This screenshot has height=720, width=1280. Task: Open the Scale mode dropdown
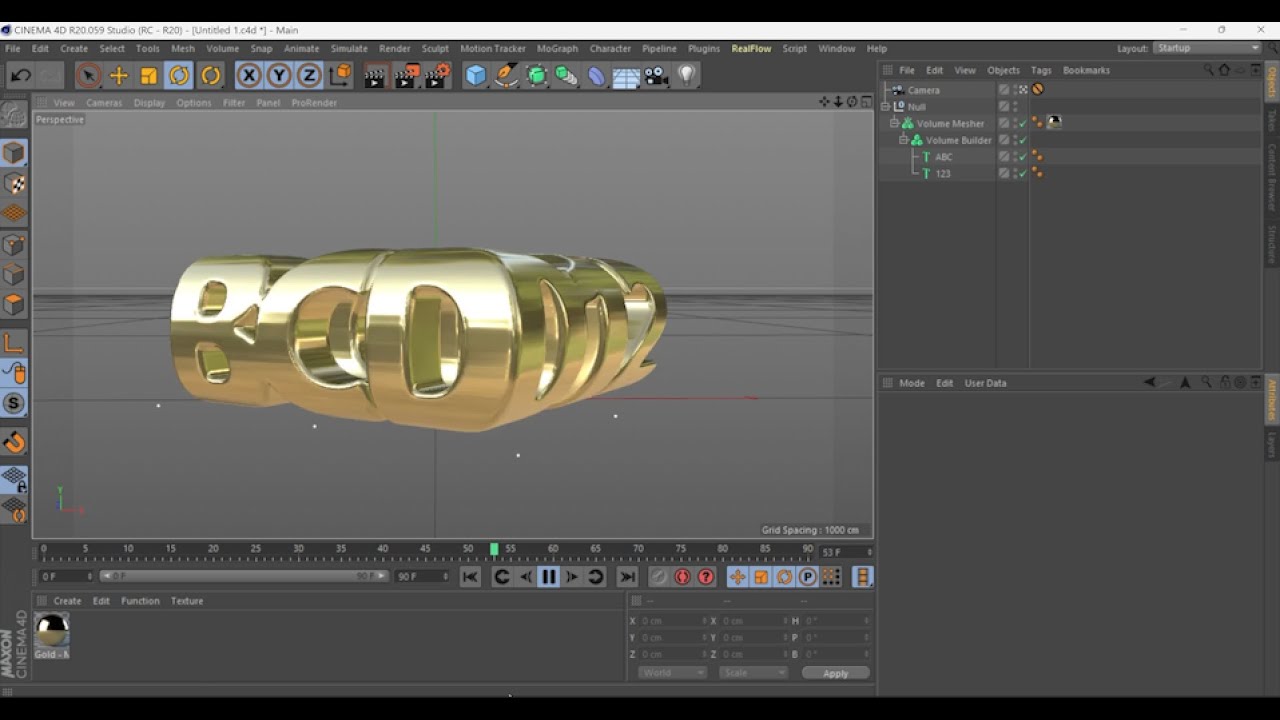[x=752, y=673]
